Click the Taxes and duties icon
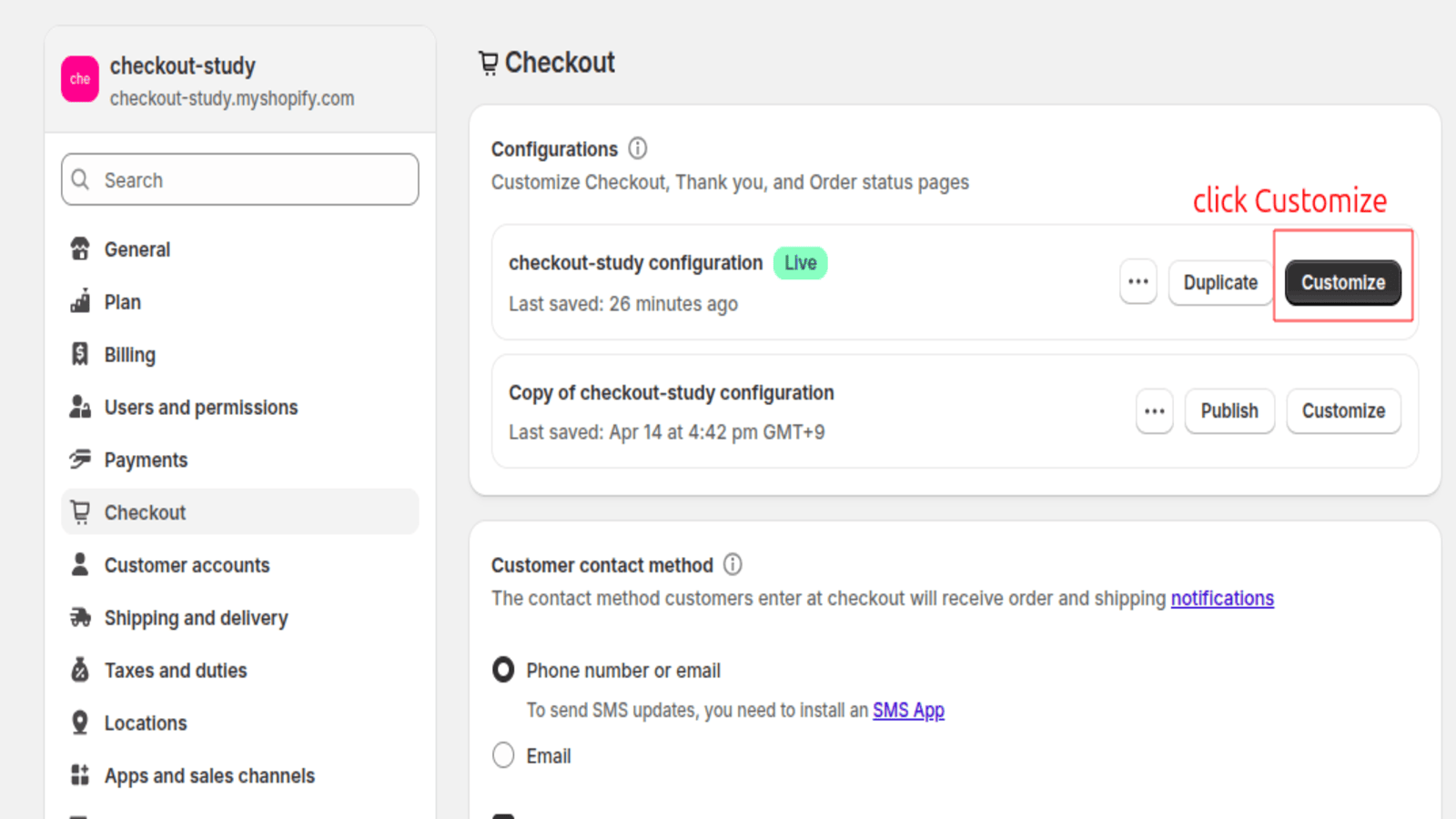 point(80,670)
